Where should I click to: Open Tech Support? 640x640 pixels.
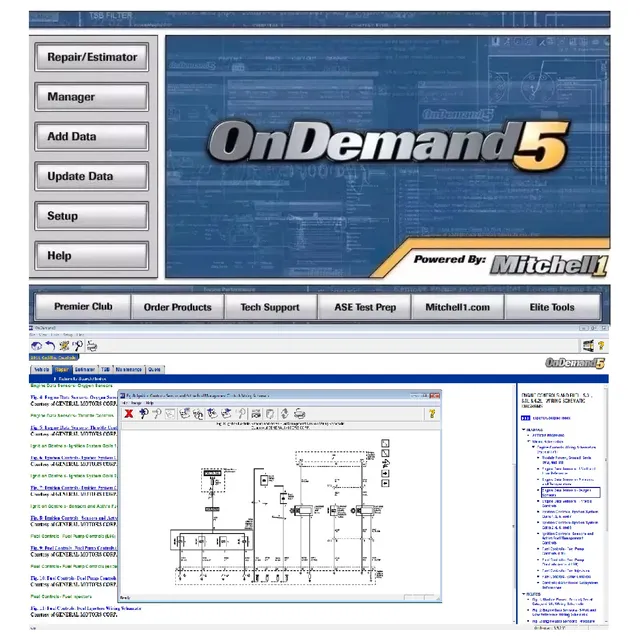pyautogui.click(x=270, y=307)
